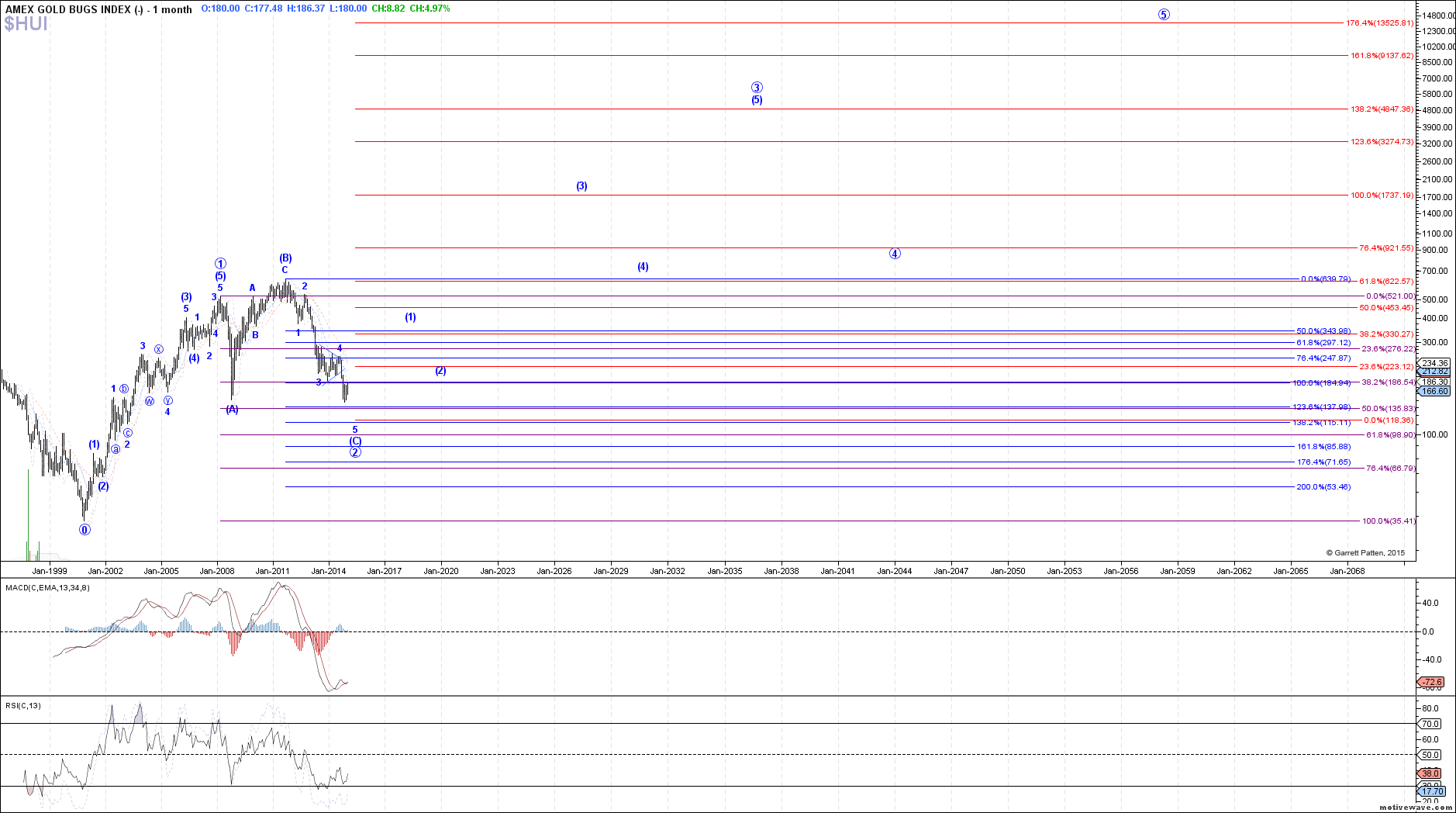Click the (B) wave label near 2011 peak
Screen dimensions: 1456x813
coord(285,258)
